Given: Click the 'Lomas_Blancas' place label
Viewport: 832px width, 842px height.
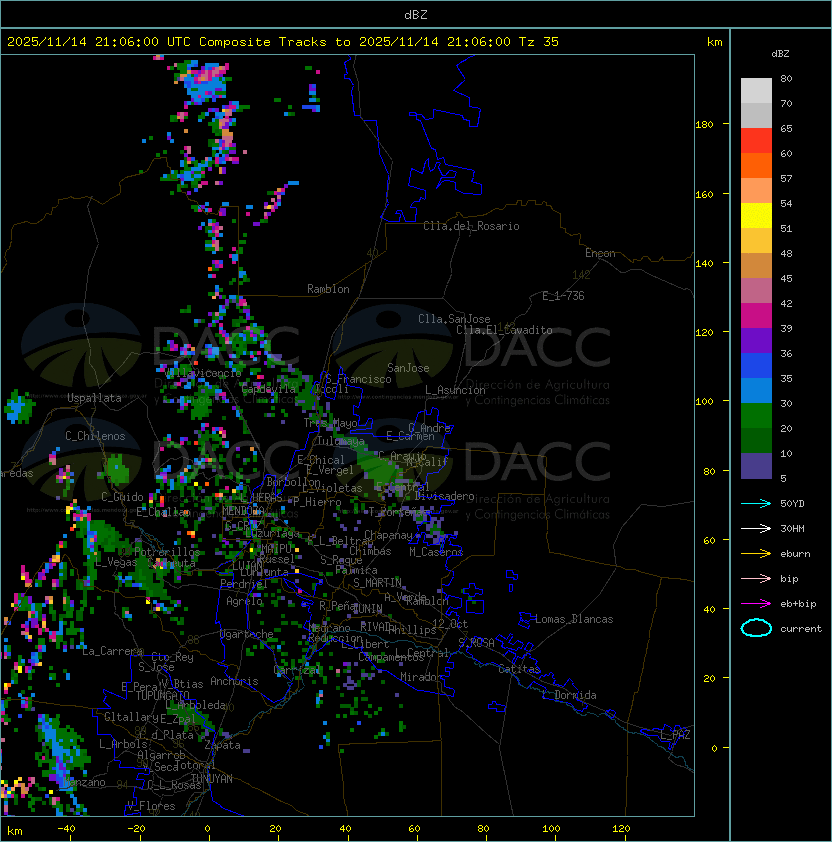Looking at the screenshot, I should pyautogui.click(x=574, y=619).
